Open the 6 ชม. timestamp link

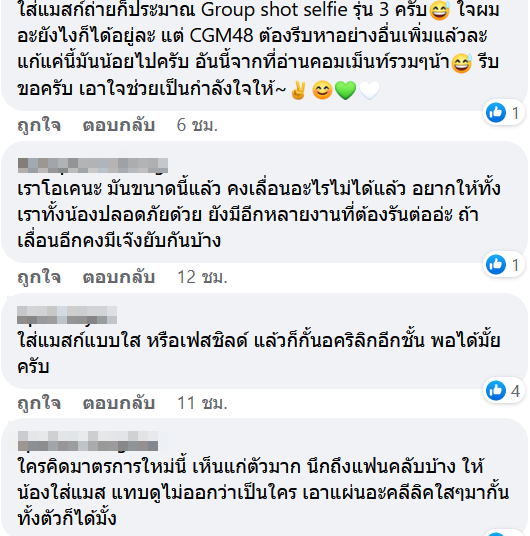[x=197, y=125]
